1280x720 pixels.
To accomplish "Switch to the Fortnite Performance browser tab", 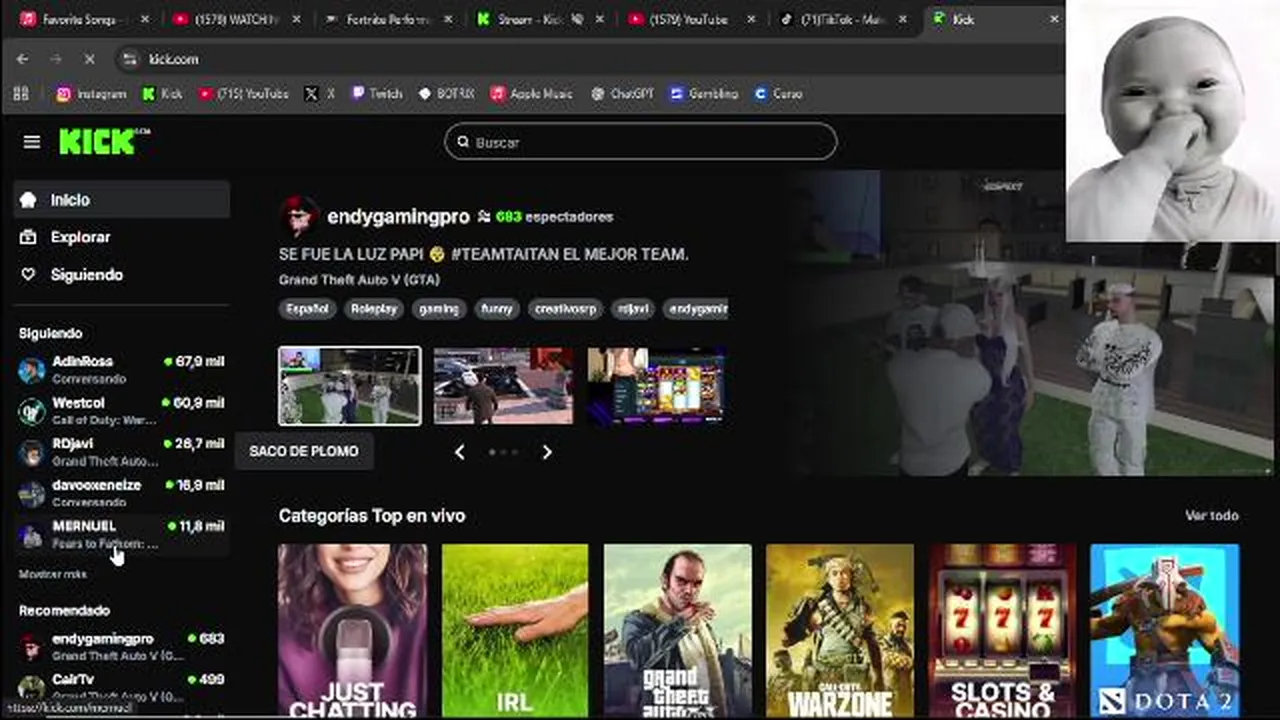I will click(x=388, y=19).
